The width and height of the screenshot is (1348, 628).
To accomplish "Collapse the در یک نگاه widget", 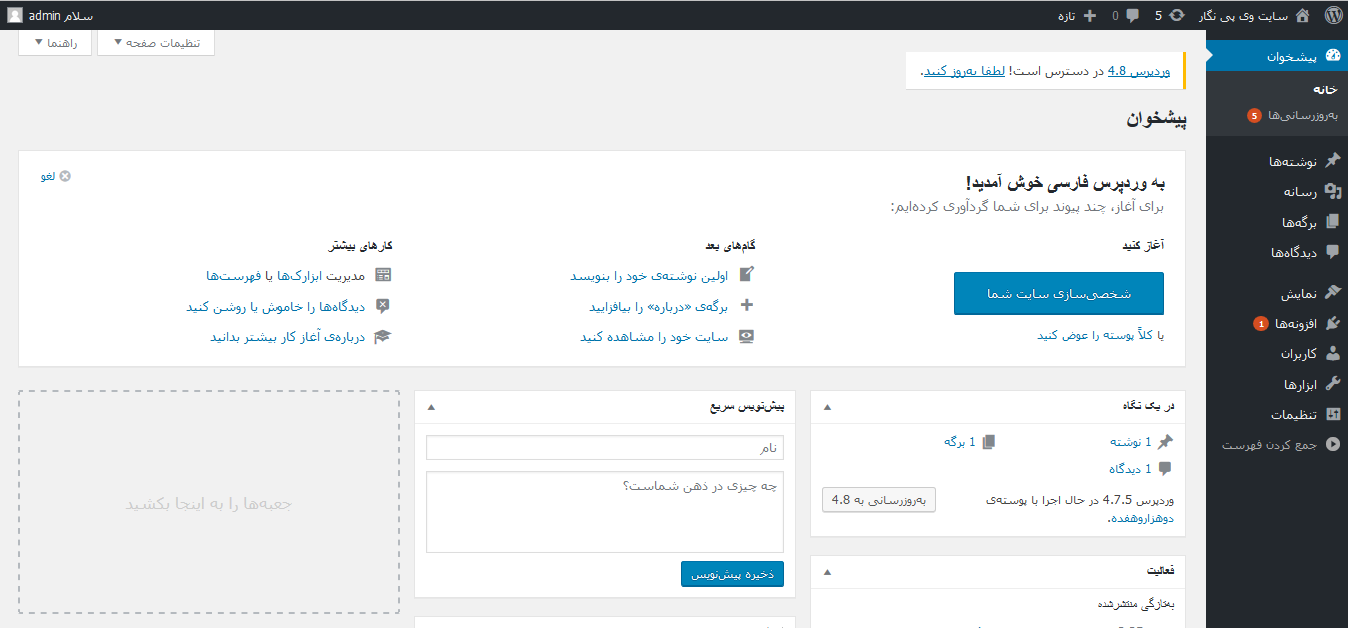I will point(826,407).
